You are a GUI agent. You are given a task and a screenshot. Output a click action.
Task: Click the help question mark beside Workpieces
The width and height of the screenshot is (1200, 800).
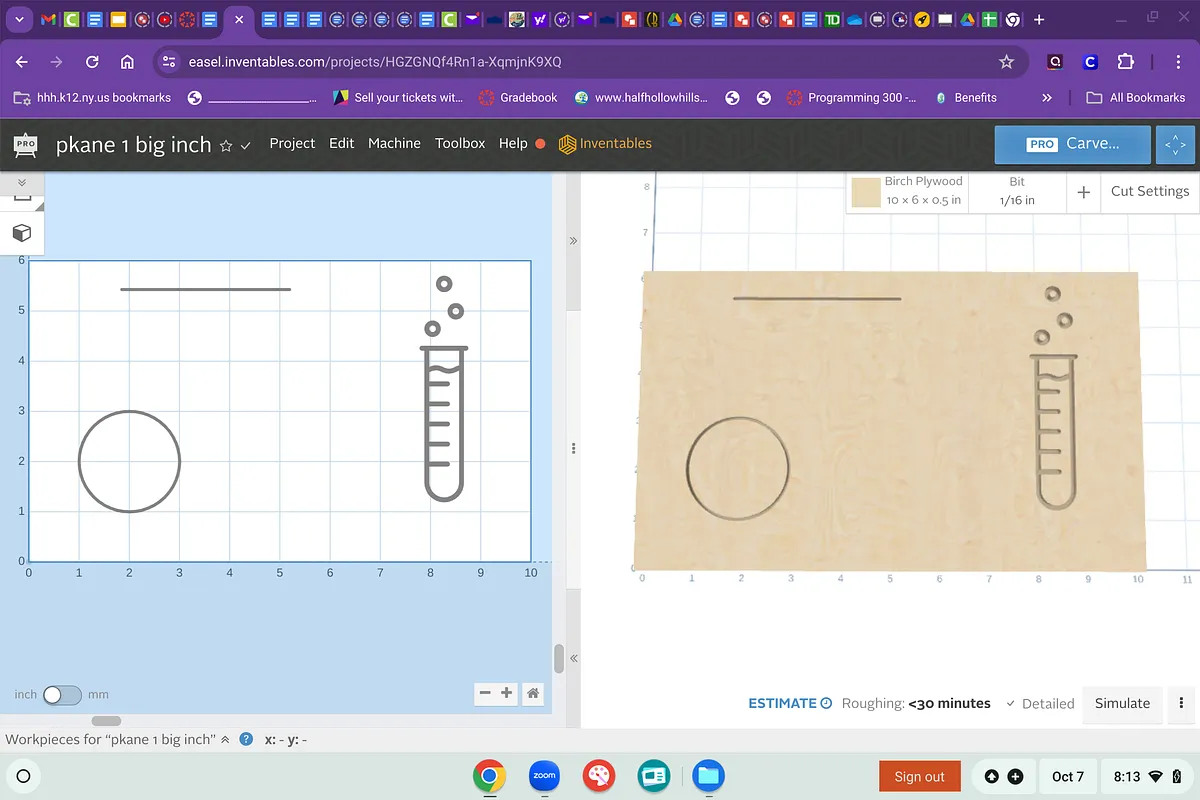click(x=246, y=740)
